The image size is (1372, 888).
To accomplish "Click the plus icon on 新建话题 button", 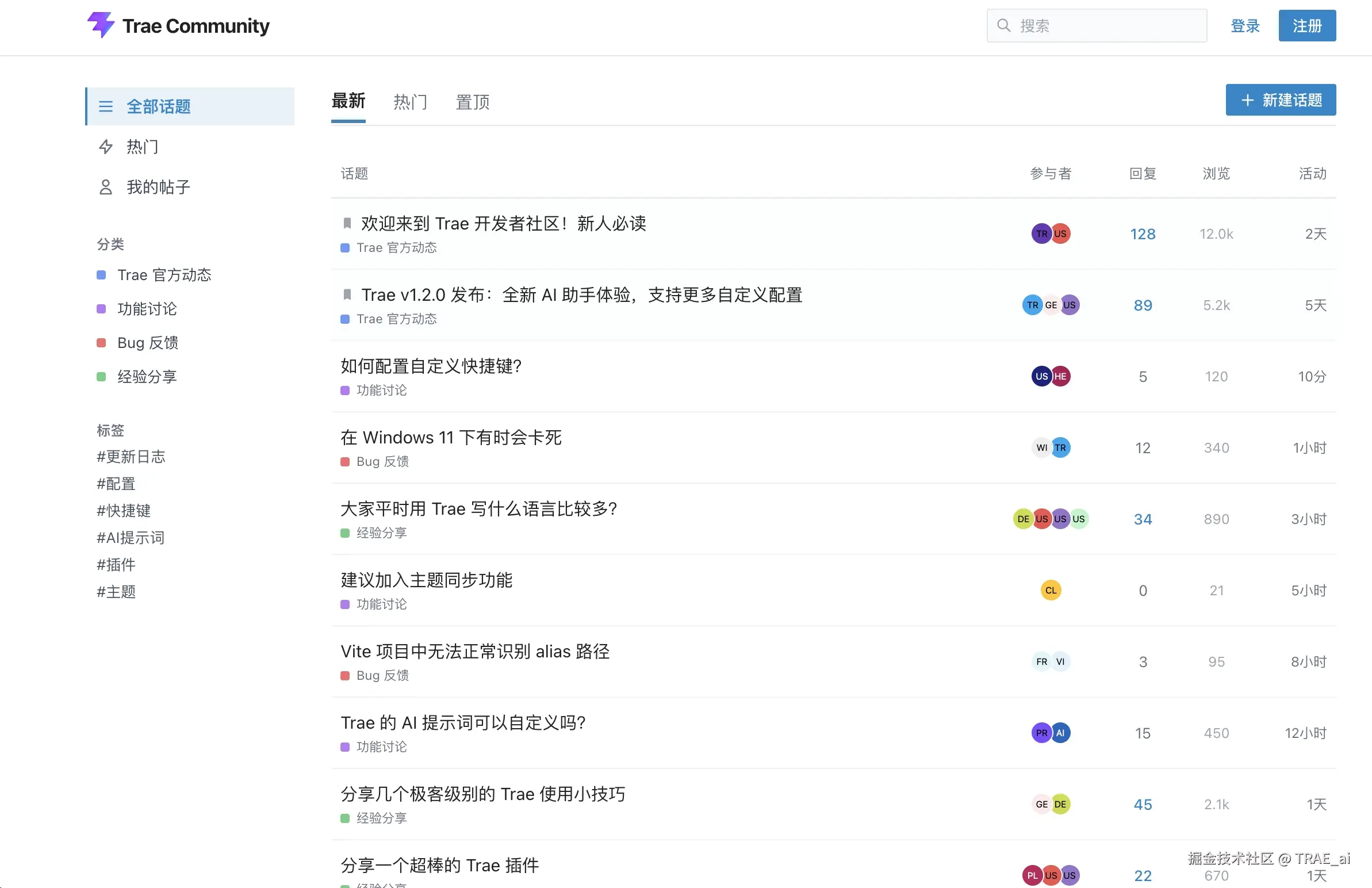I will pyautogui.click(x=1247, y=100).
